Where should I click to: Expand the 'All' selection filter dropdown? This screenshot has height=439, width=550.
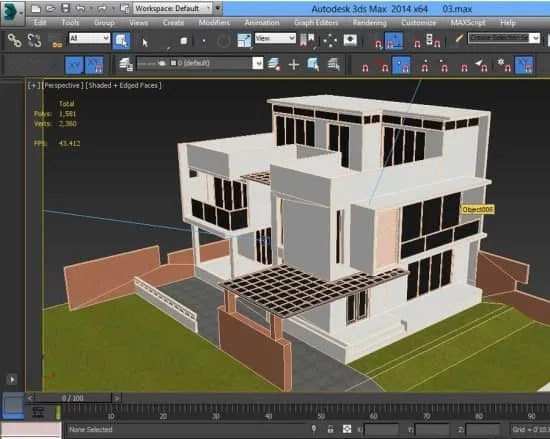click(x=89, y=38)
